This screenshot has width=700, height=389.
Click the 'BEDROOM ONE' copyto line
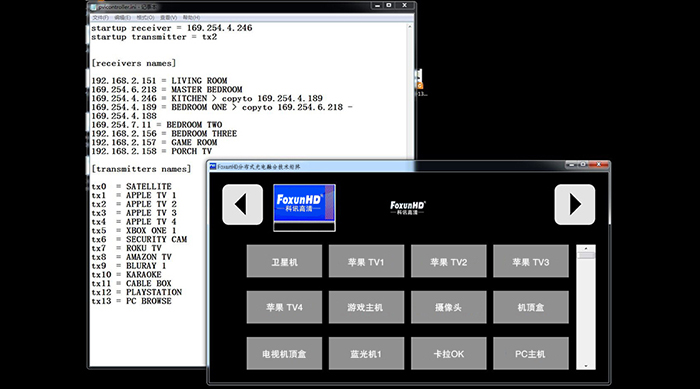(222, 107)
